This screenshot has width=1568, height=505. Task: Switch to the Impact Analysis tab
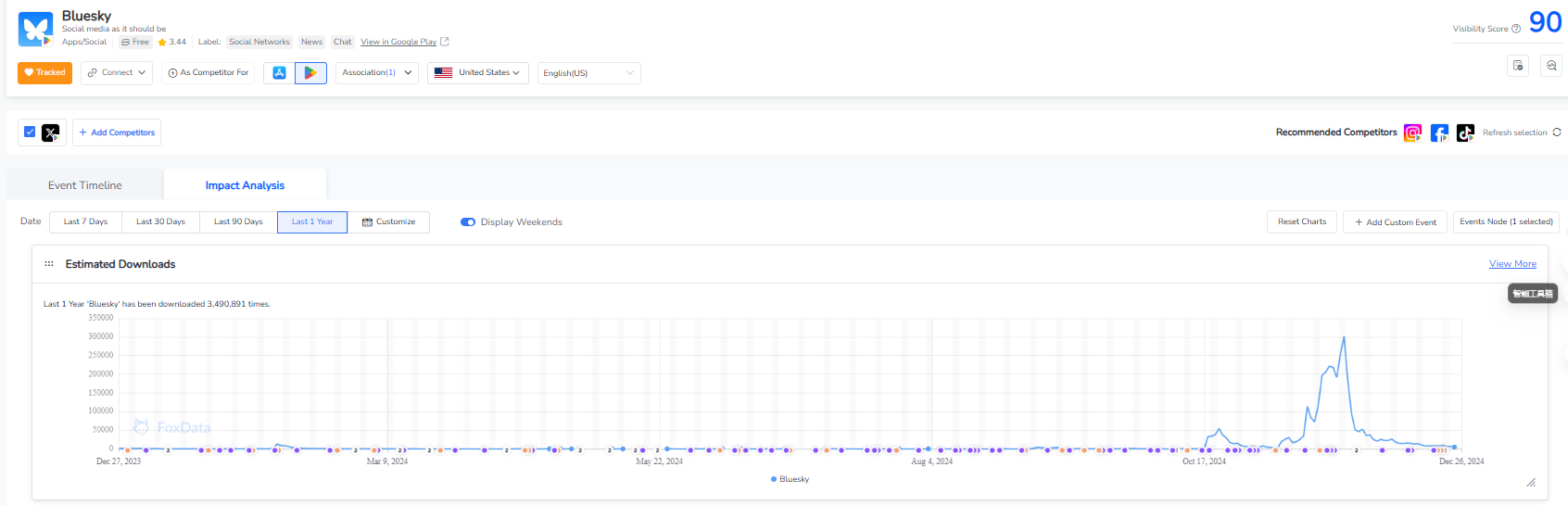tap(245, 185)
